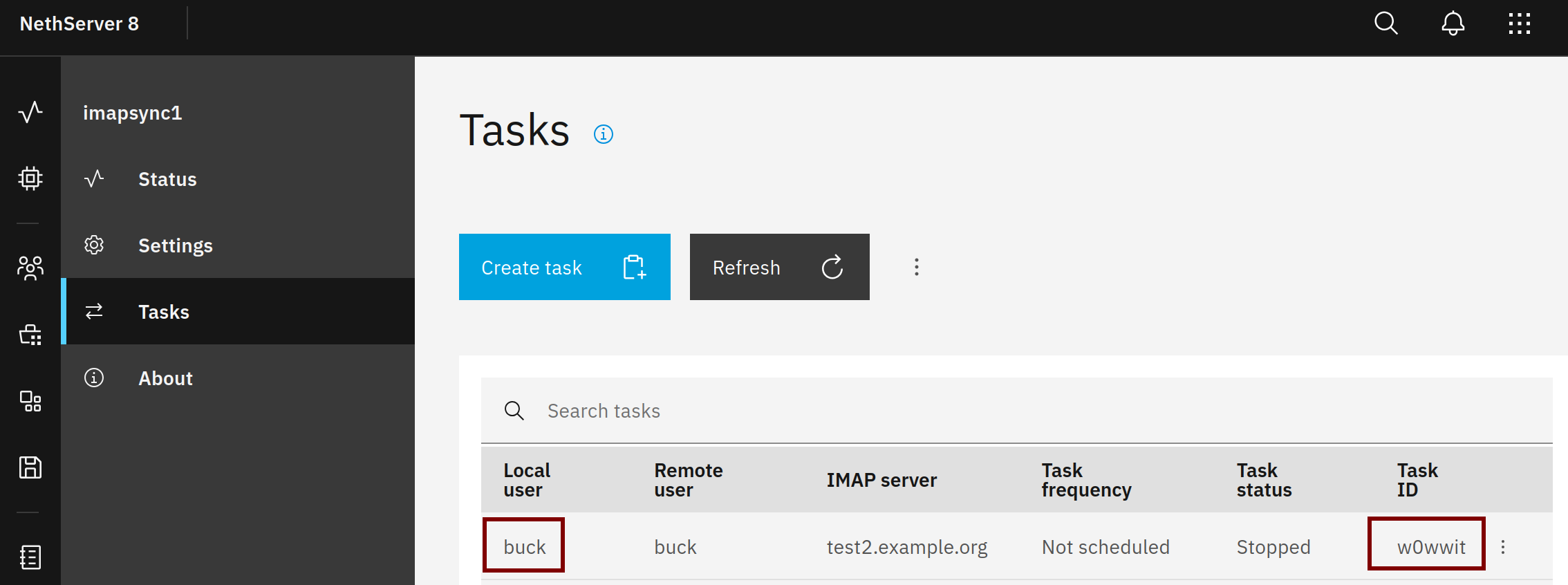Click the Create task button
Image resolution: width=1568 pixels, height=585 pixels.
point(564,267)
